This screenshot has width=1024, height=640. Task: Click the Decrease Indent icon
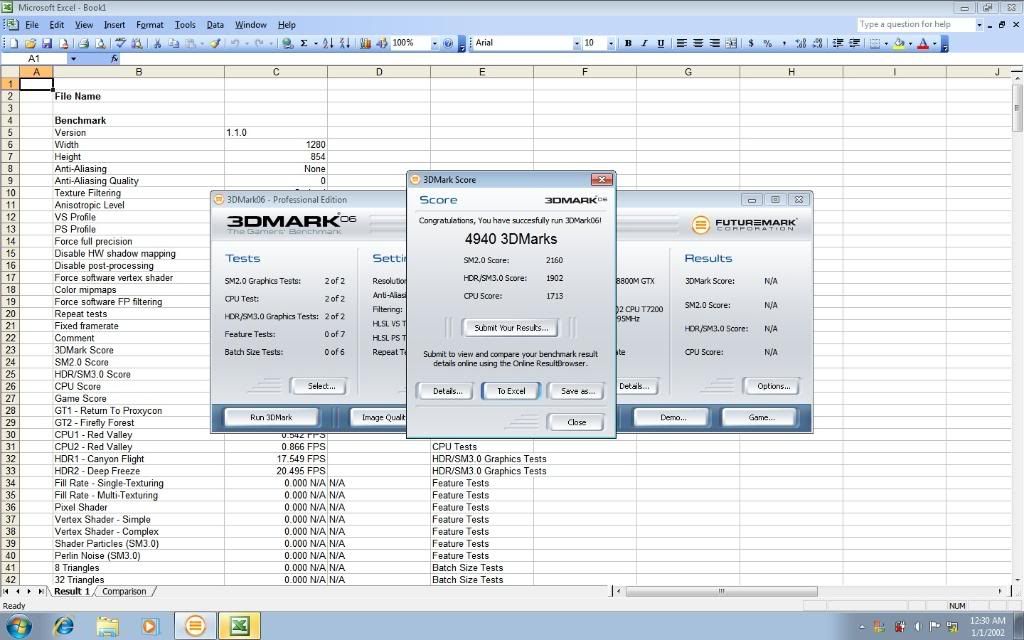[x=838, y=43]
